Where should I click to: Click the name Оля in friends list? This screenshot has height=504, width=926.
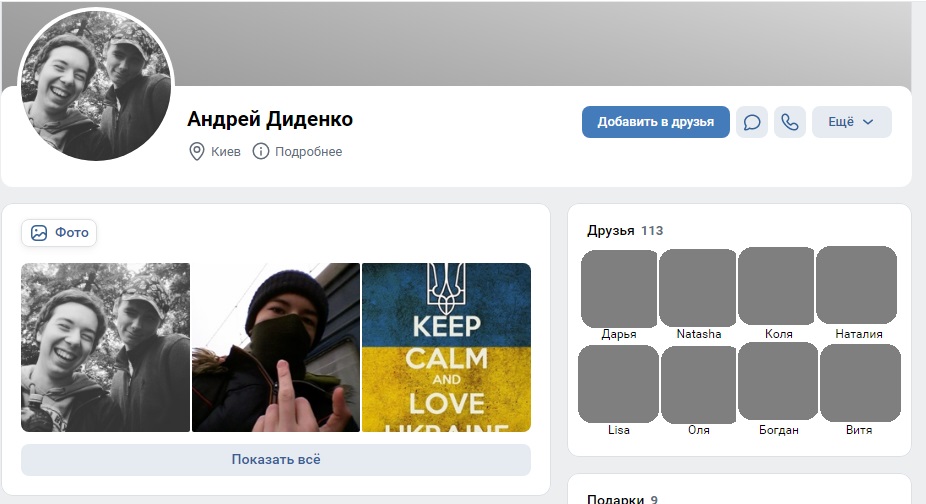point(699,430)
